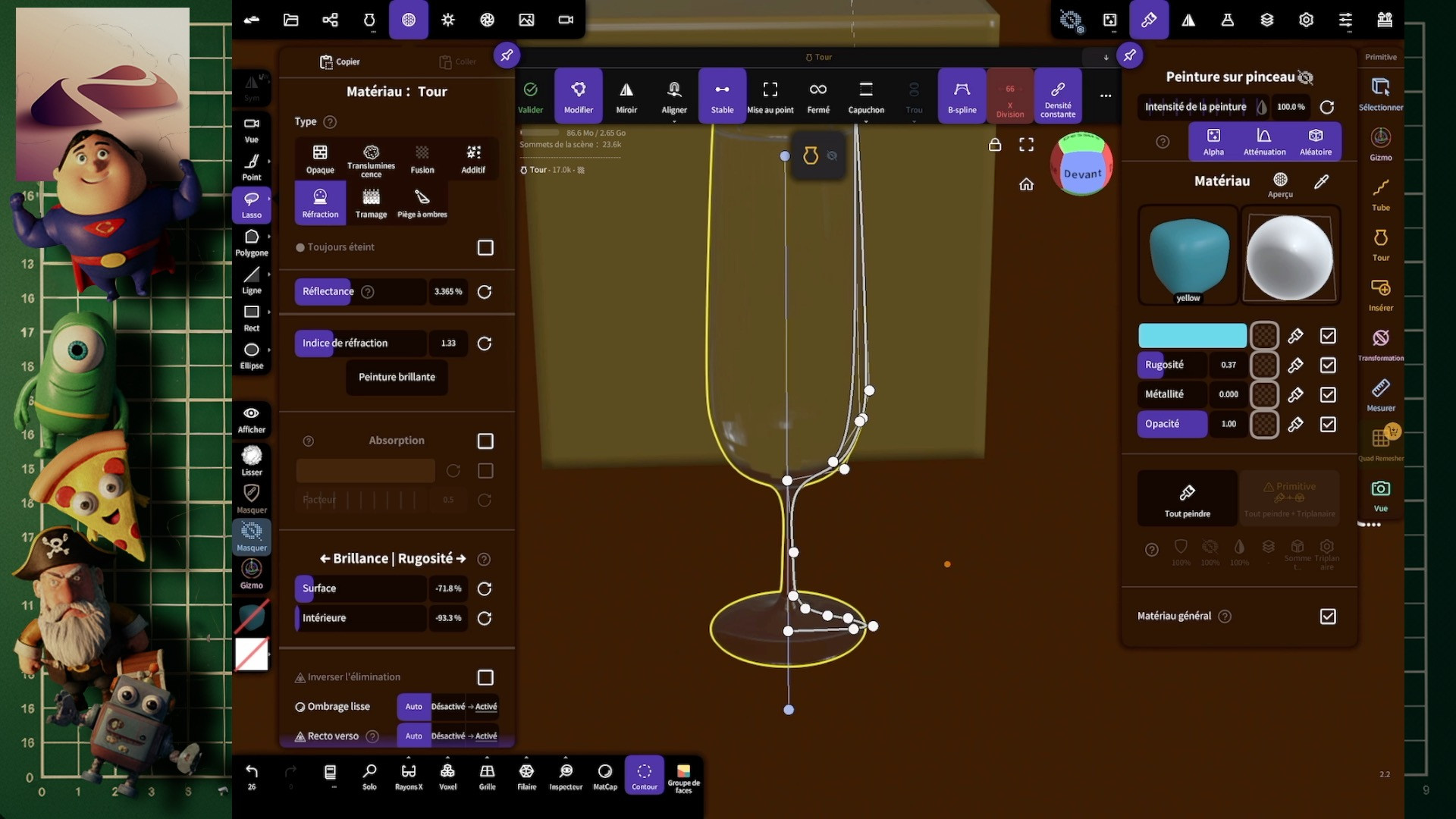
Task: Check the Absorption checkbox
Action: tap(485, 441)
